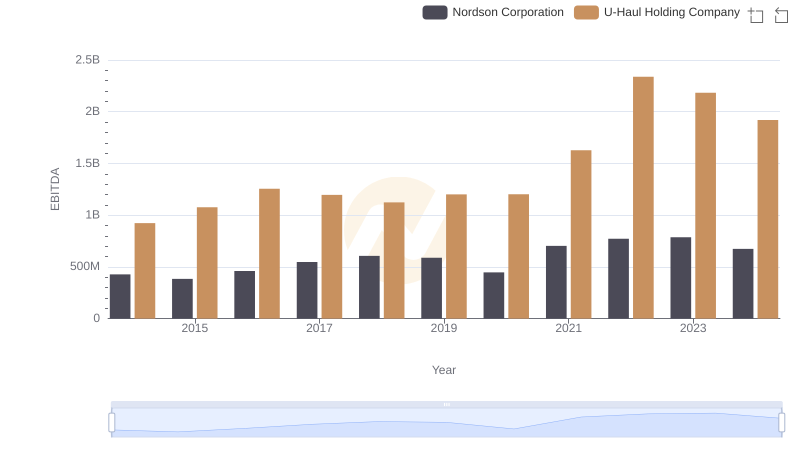Viewport: 800px width, 461px height.
Task: Click the Nordson bar for 2019
Action: coord(432,288)
